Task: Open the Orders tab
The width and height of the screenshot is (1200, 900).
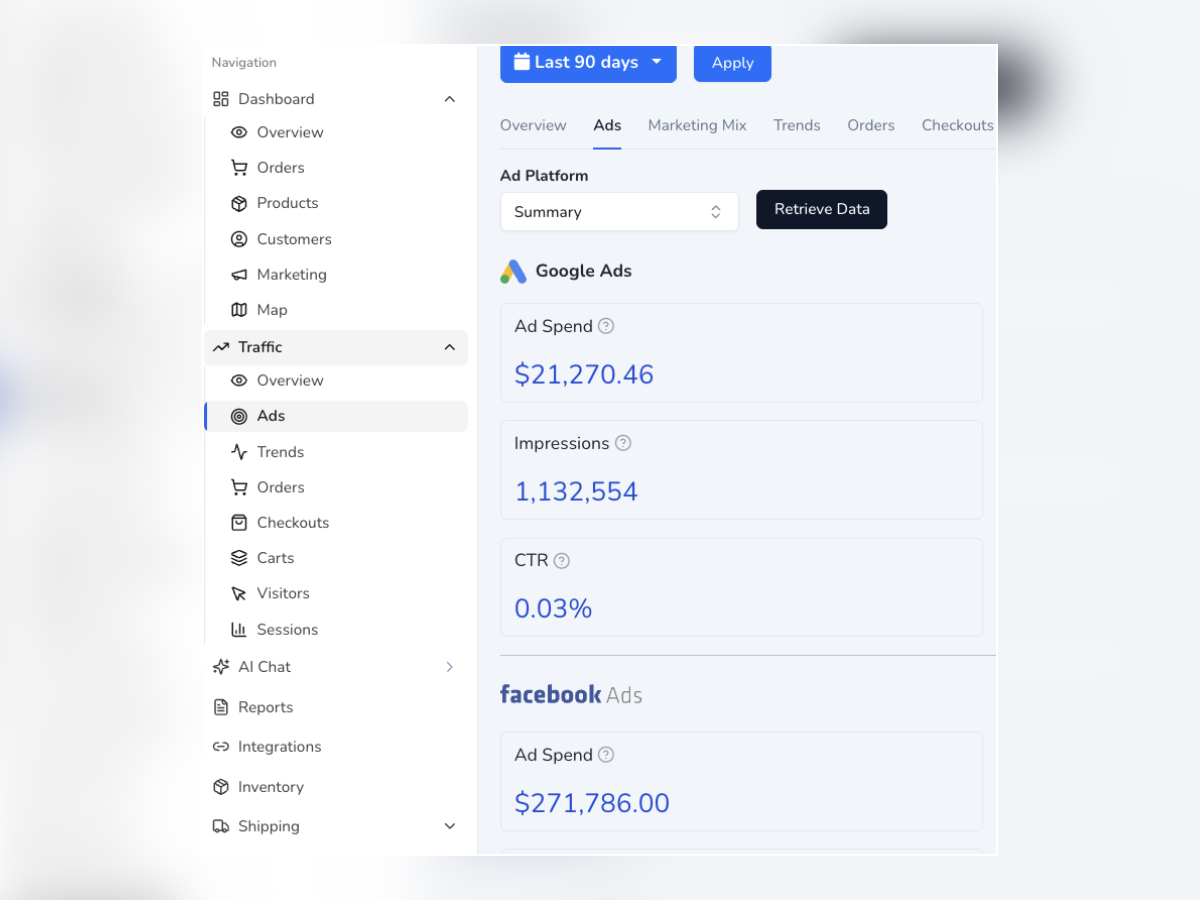Action: click(871, 125)
